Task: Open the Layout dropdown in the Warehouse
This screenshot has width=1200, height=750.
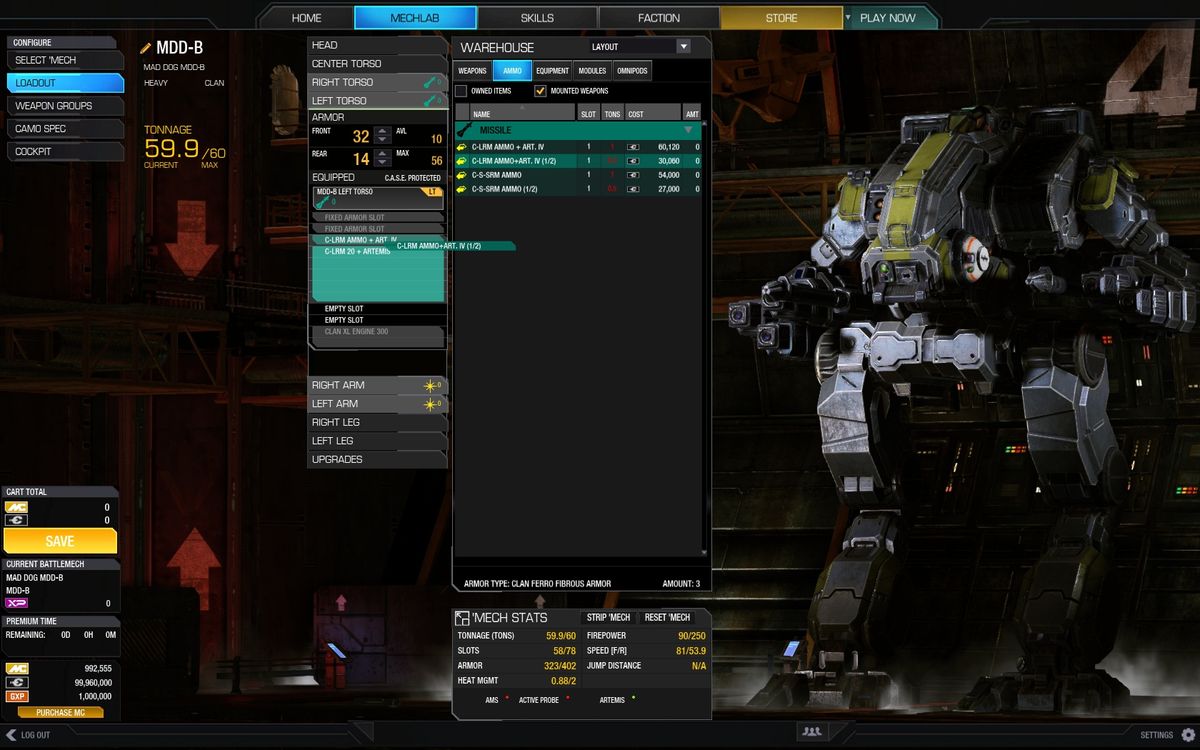Action: (x=685, y=46)
